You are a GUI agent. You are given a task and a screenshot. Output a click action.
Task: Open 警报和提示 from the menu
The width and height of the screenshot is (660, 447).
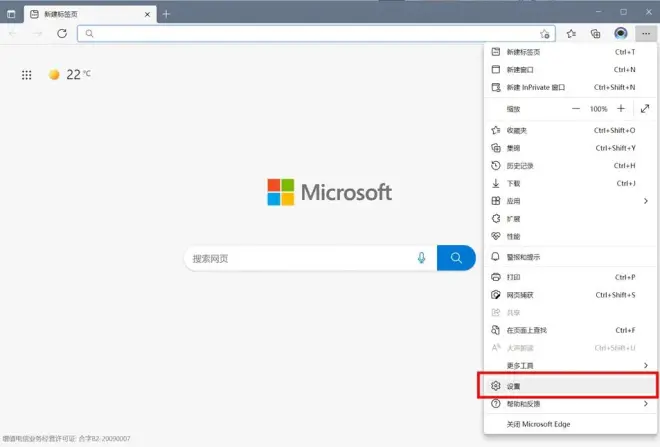coord(570,257)
